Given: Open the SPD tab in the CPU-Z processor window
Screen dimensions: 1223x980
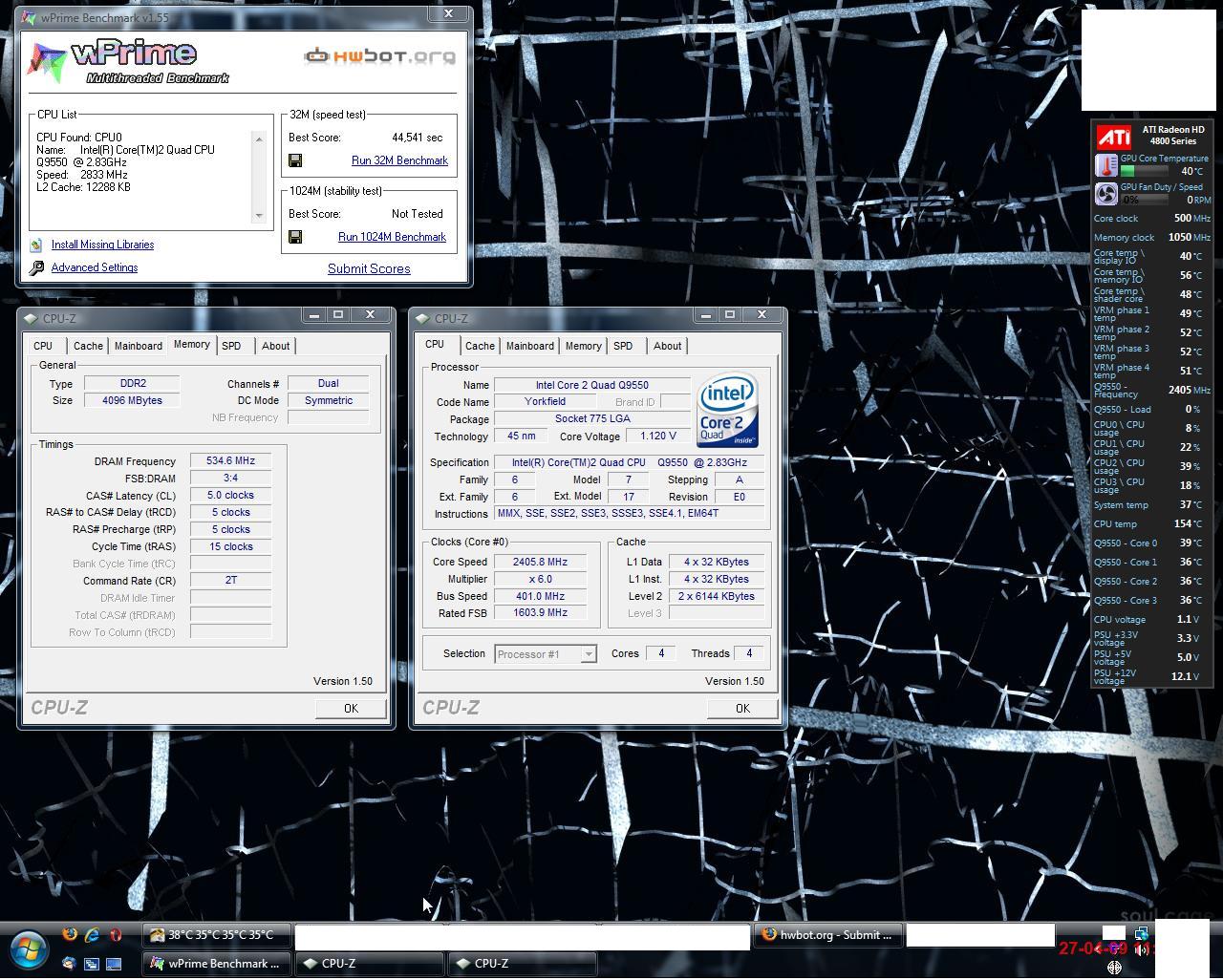Looking at the screenshot, I should click(x=623, y=346).
